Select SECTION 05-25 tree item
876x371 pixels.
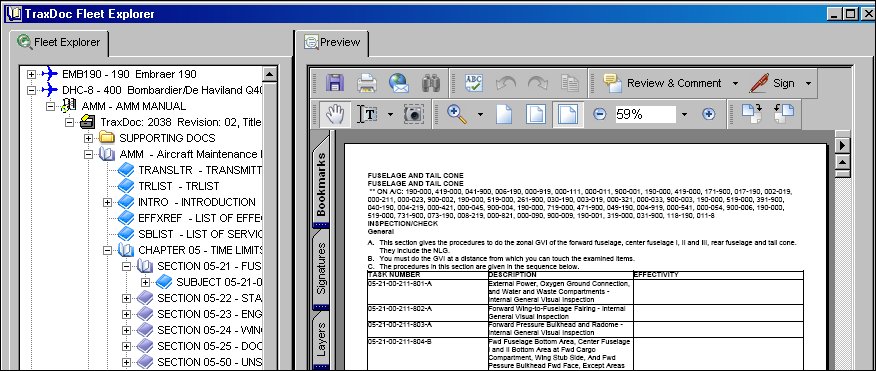209,346
